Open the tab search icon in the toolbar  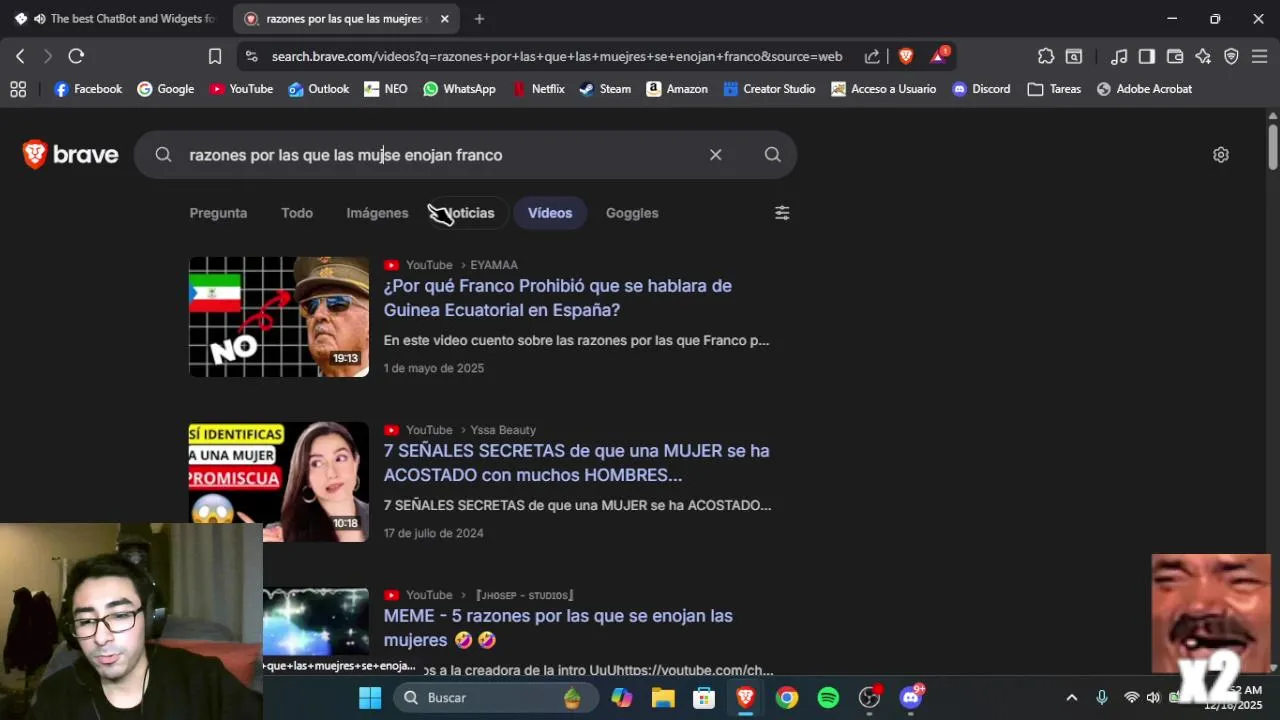1074,57
